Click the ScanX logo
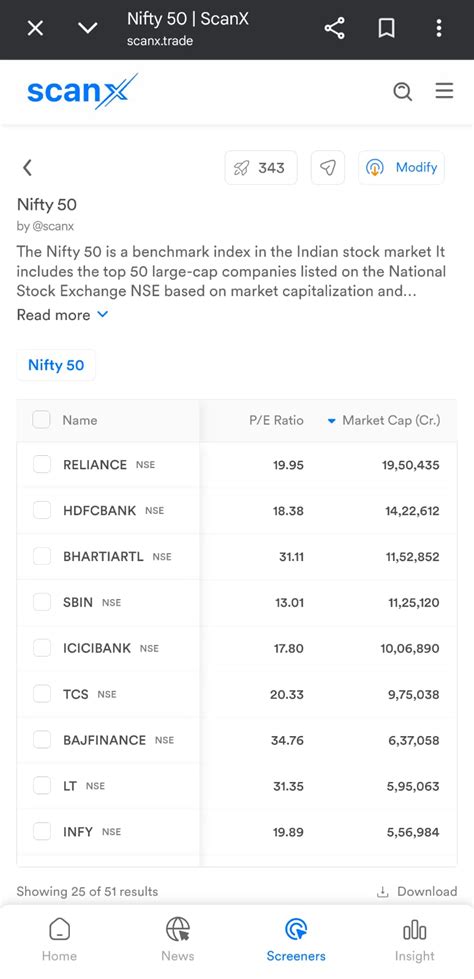This screenshot has height=979, width=474. pyautogui.click(x=82, y=91)
